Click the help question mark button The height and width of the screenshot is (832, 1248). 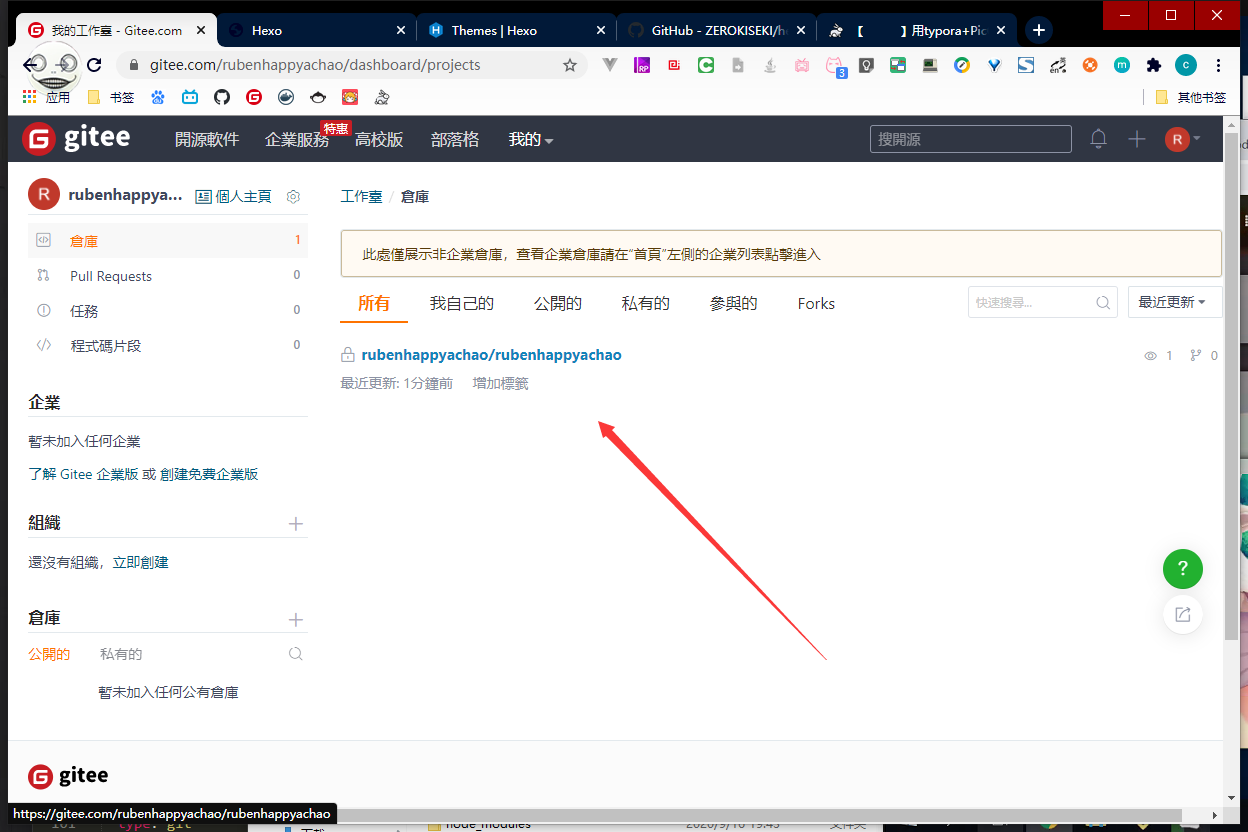click(1182, 568)
